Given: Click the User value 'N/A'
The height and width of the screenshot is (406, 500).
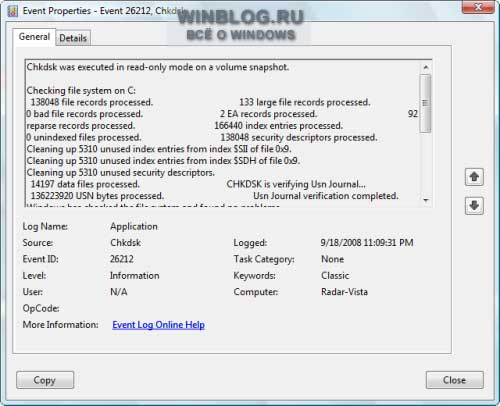Looking at the screenshot, I should (119, 292).
